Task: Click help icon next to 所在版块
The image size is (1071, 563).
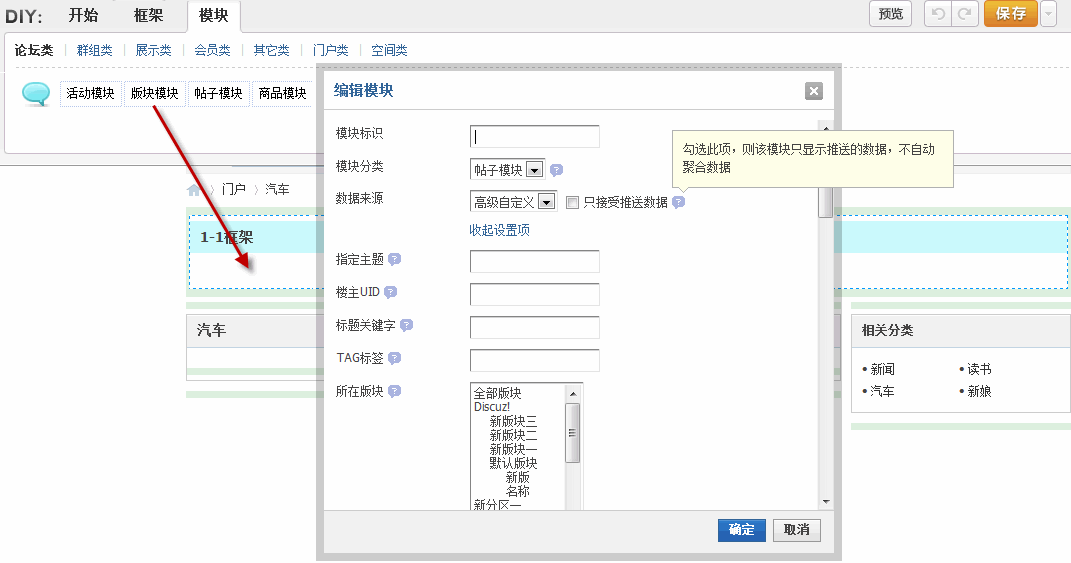Action: coord(394,391)
